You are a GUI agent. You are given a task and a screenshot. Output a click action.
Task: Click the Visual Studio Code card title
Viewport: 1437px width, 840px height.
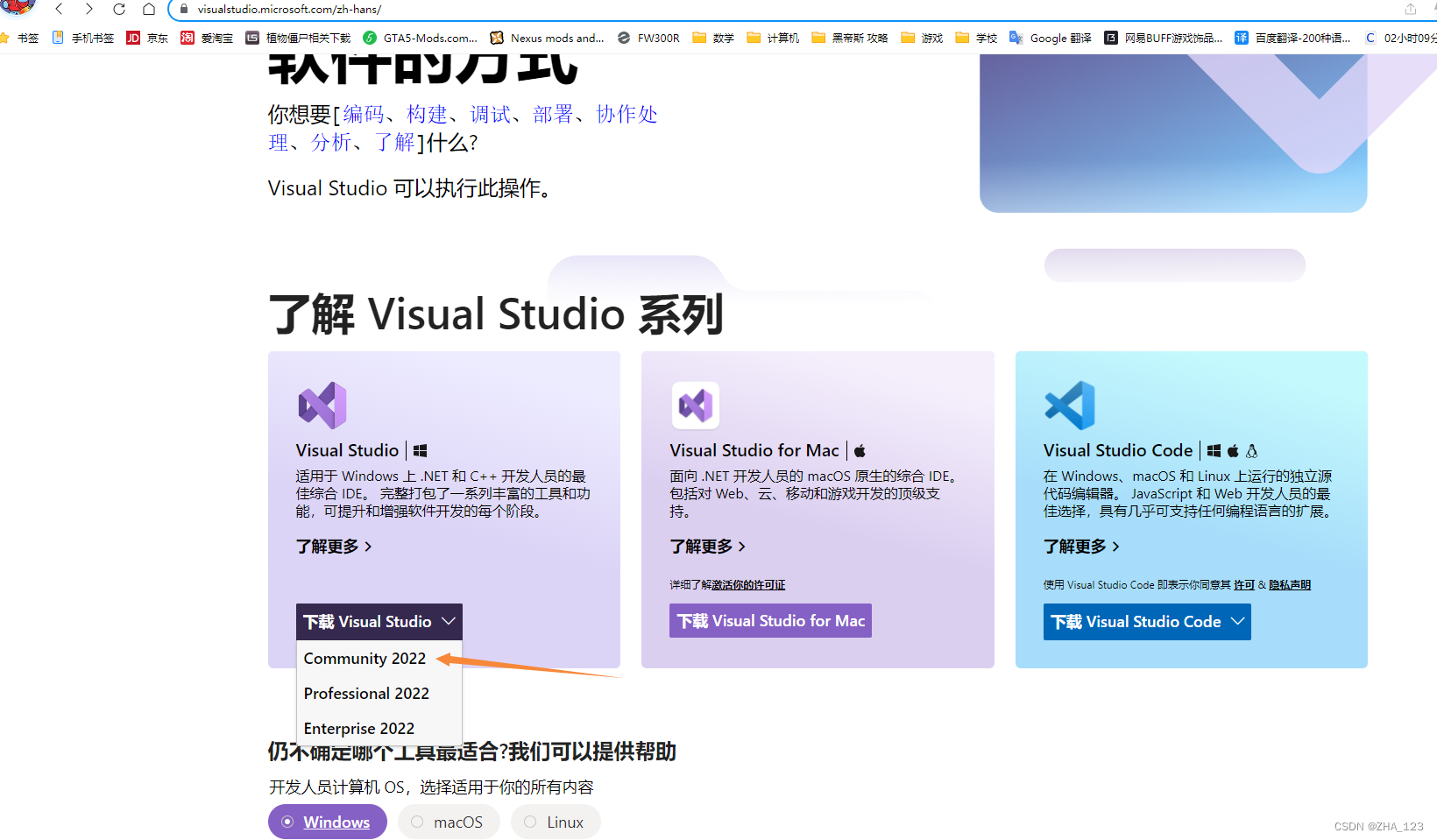1118,450
